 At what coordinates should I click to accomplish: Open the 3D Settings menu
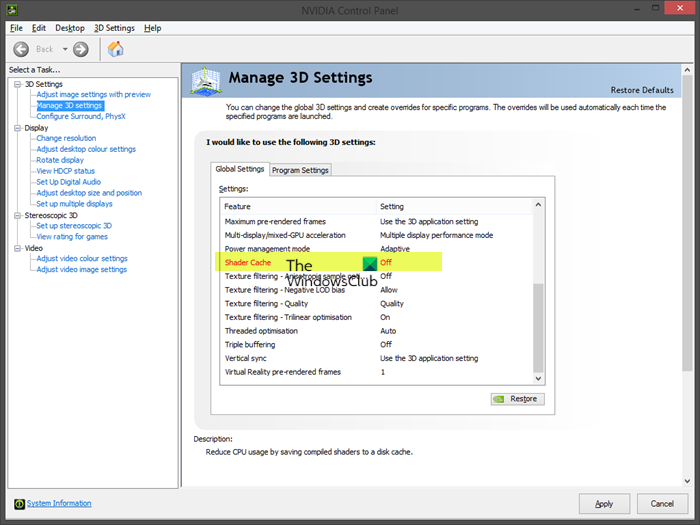(x=114, y=28)
